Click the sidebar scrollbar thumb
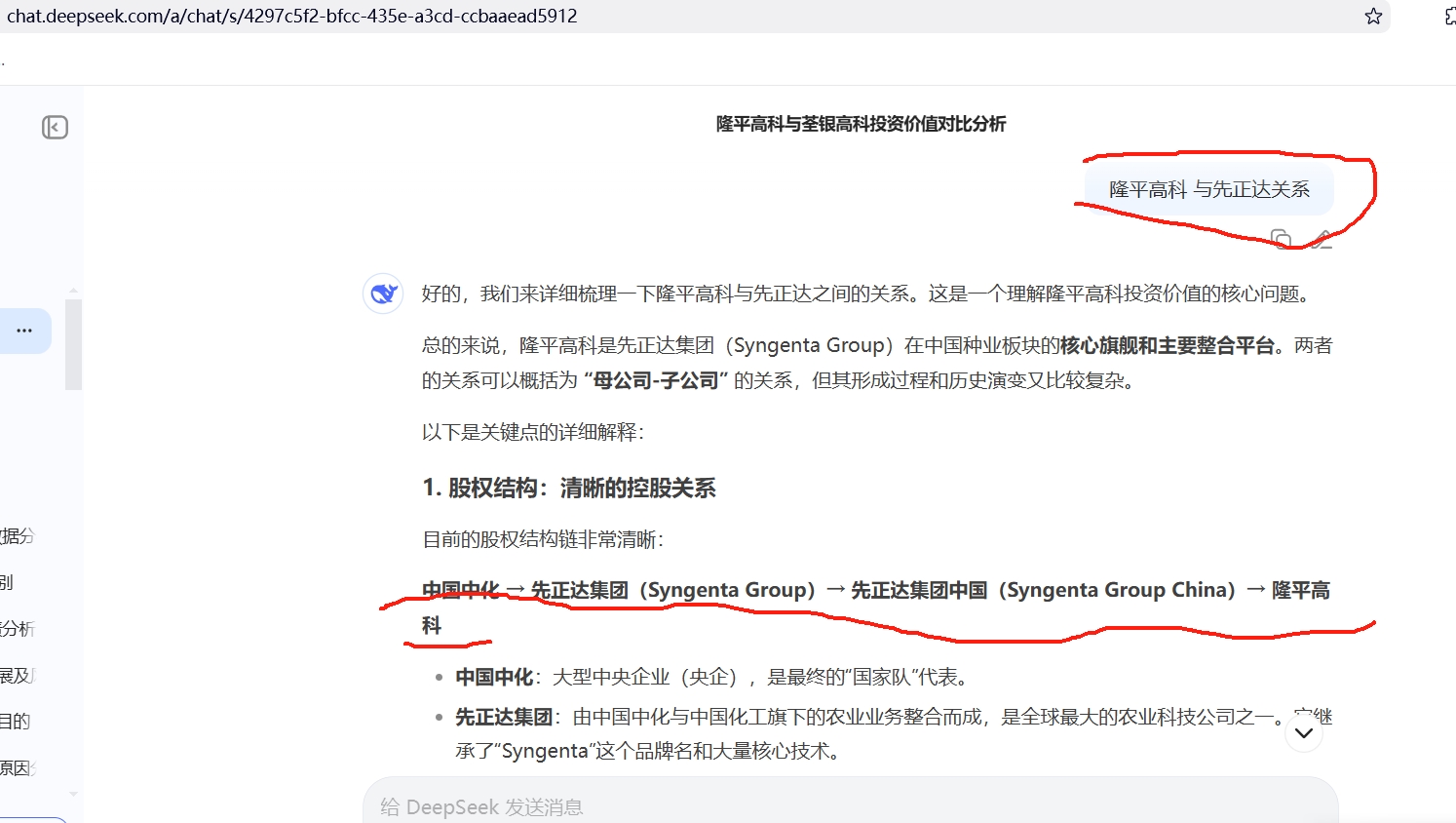This screenshot has height=823, width=1456. [x=73, y=344]
